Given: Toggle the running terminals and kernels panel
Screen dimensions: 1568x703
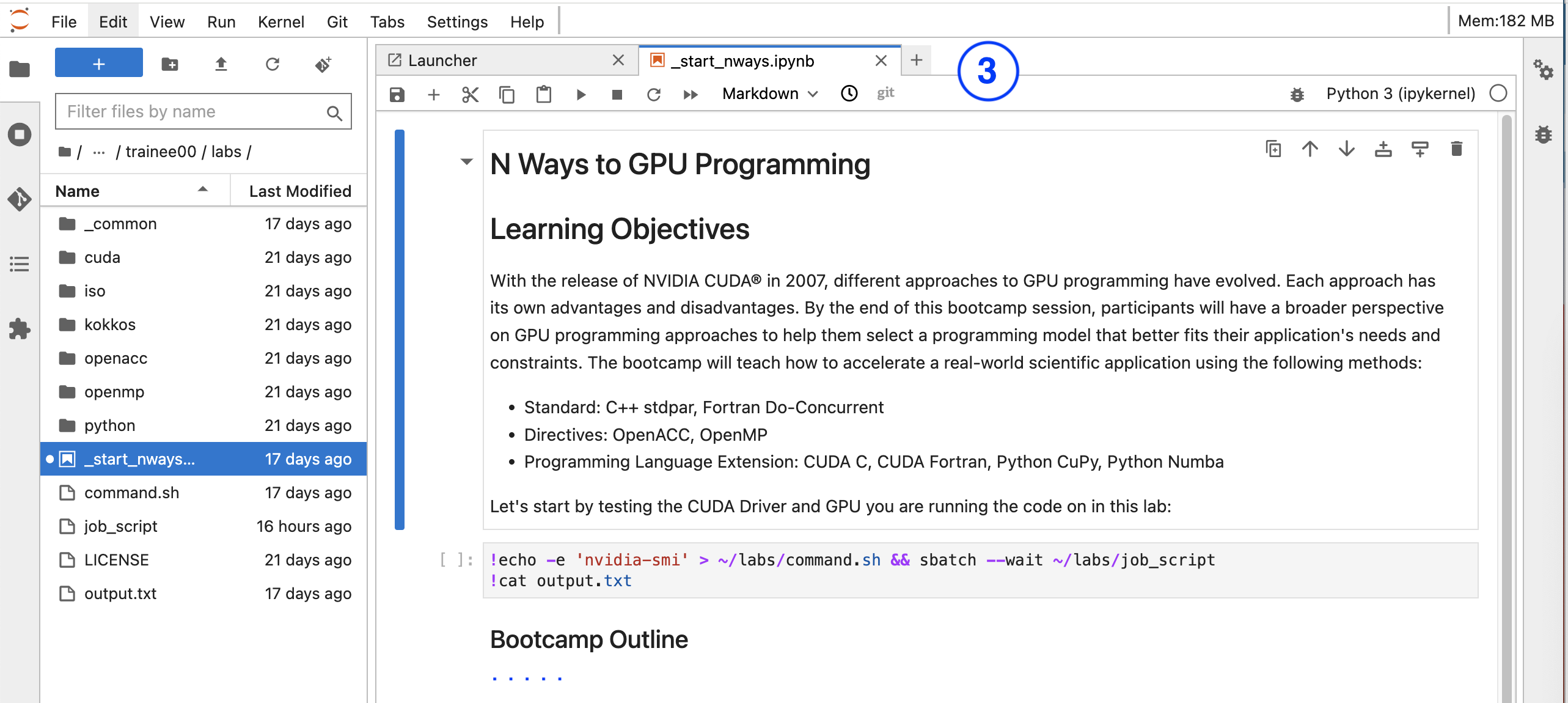Looking at the screenshot, I should 20,134.
